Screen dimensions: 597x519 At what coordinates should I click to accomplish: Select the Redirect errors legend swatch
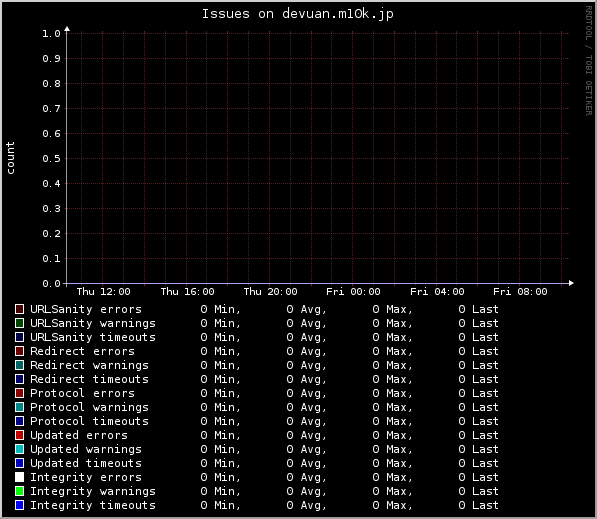click(19, 351)
